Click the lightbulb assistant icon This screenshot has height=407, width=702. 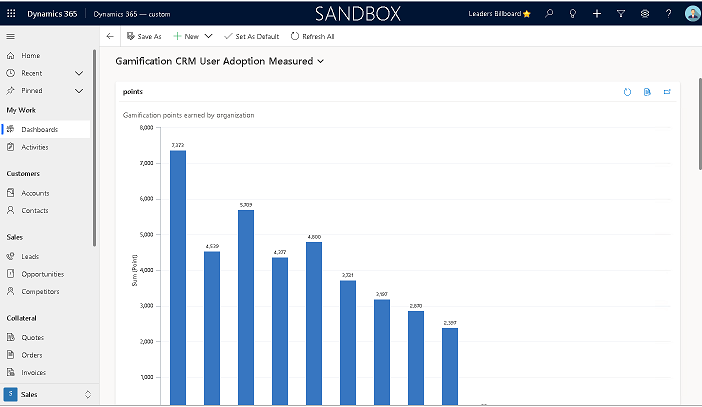point(573,13)
